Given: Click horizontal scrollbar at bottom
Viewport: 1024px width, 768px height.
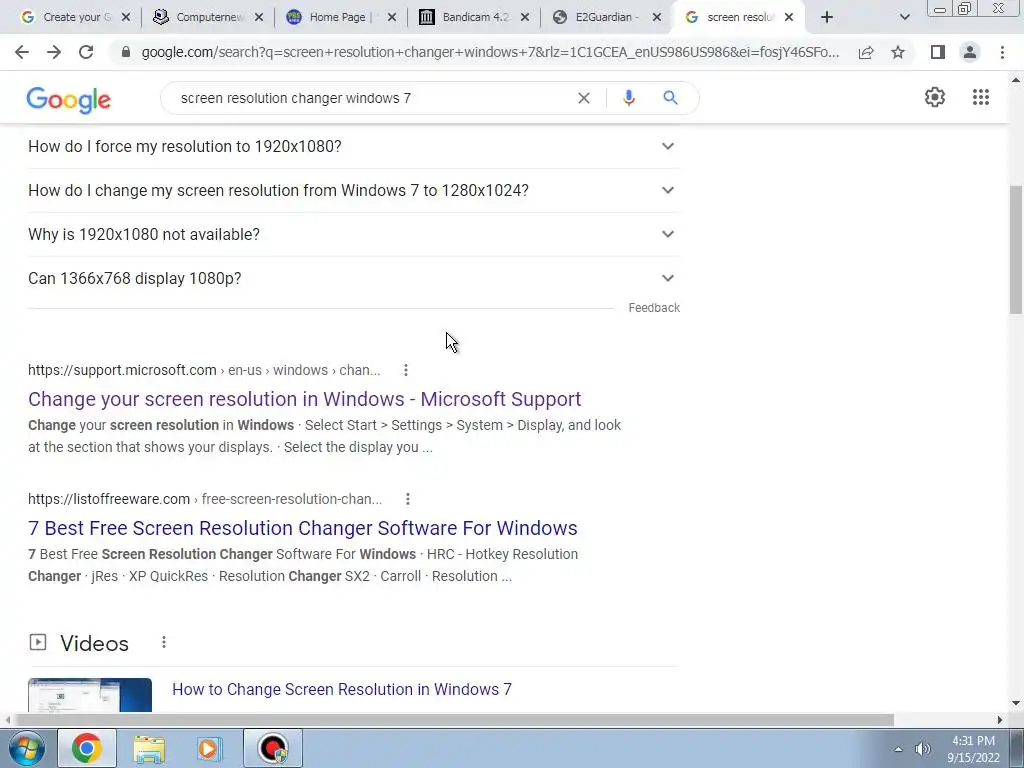Looking at the screenshot, I should tap(454, 720).
